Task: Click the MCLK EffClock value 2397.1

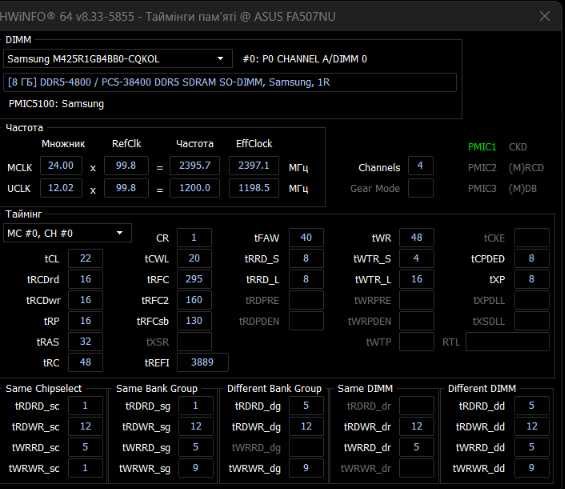Action: [x=254, y=166]
